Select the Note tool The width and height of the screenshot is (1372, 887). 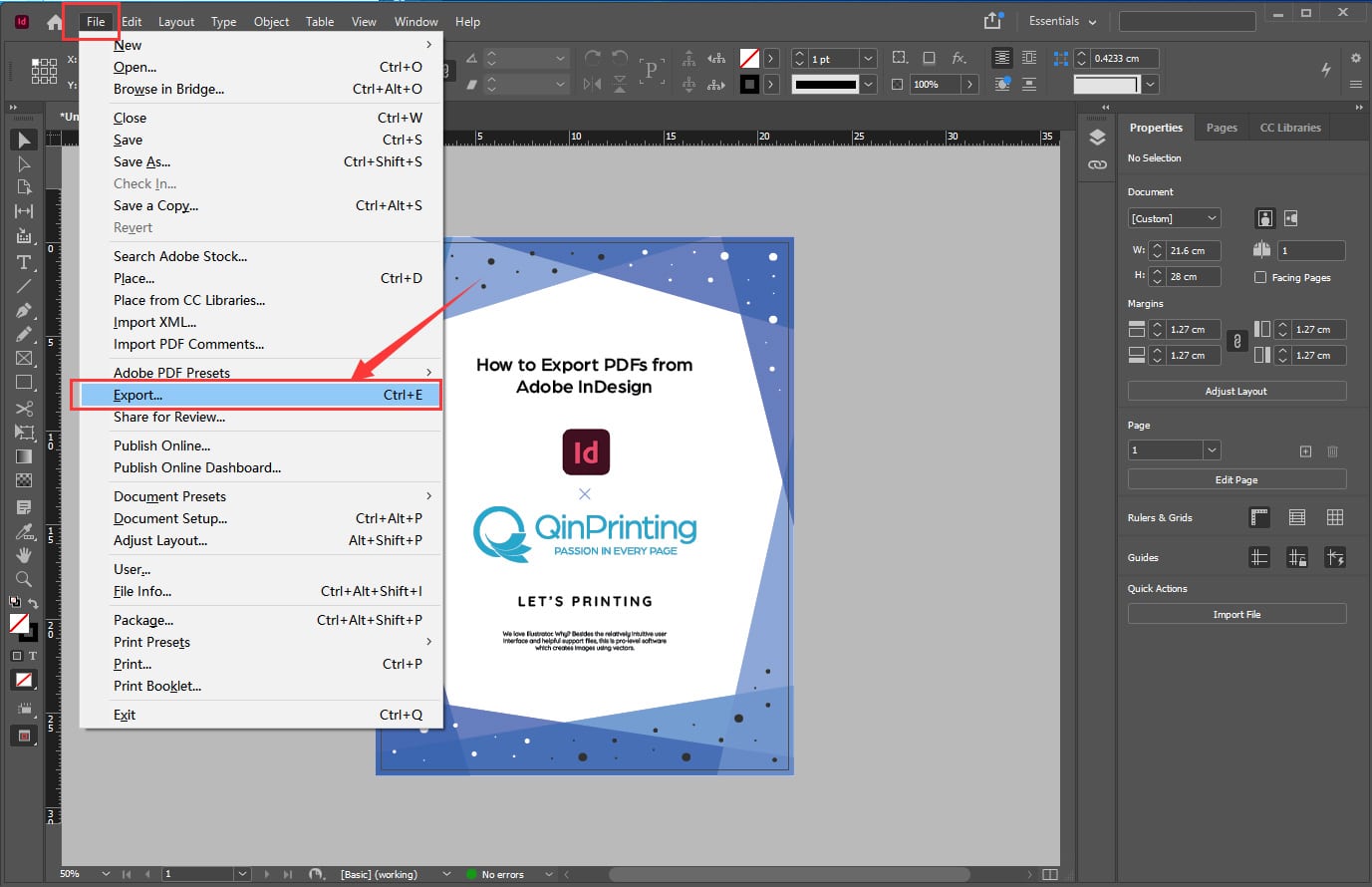pyautogui.click(x=24, y=506)
